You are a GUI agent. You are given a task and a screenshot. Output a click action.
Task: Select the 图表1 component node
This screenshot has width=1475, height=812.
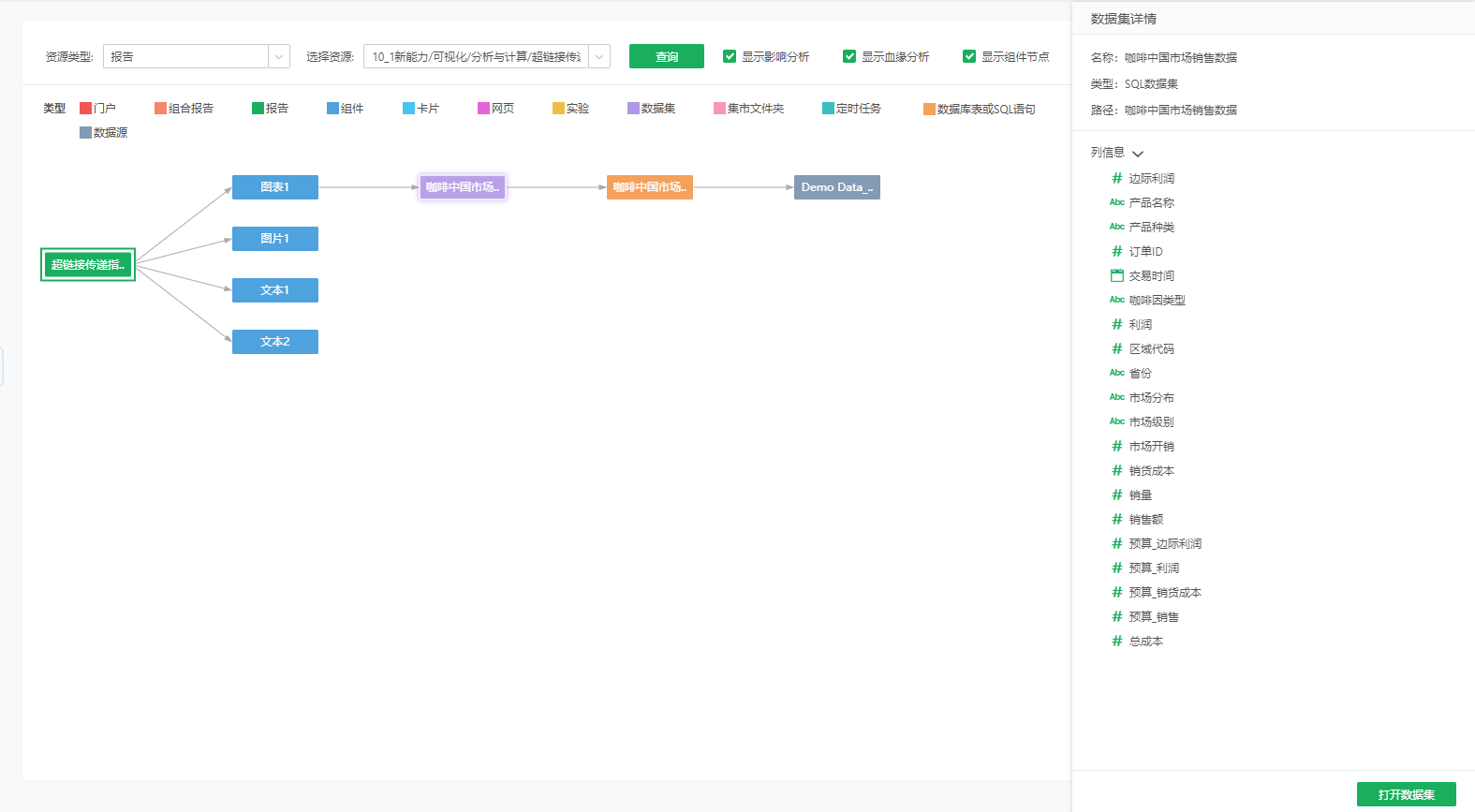coord(275,187)
